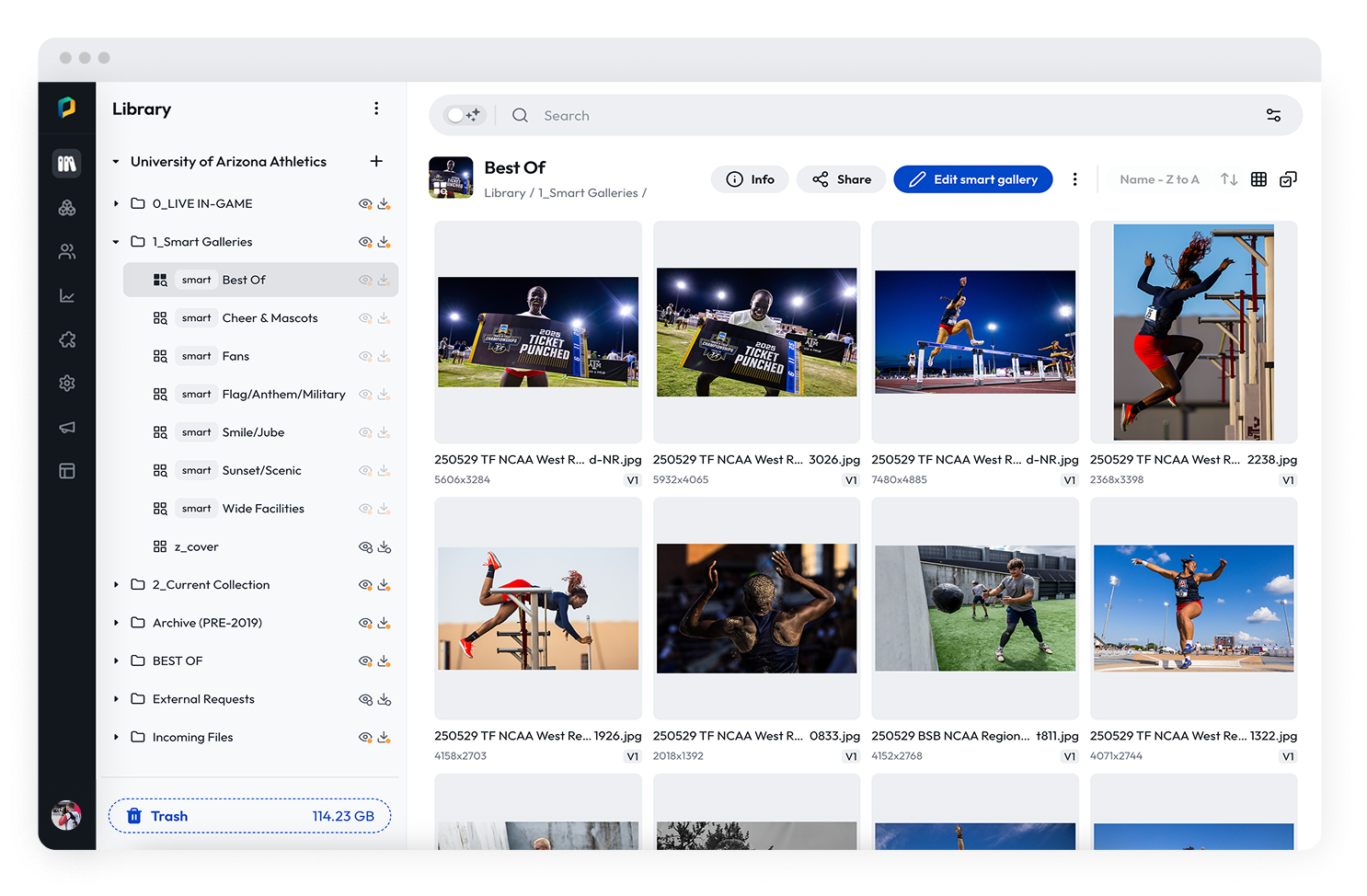Open the puzzle piece icon in the sidebar
Screen dimensions: 1367x896
point(67,339)
